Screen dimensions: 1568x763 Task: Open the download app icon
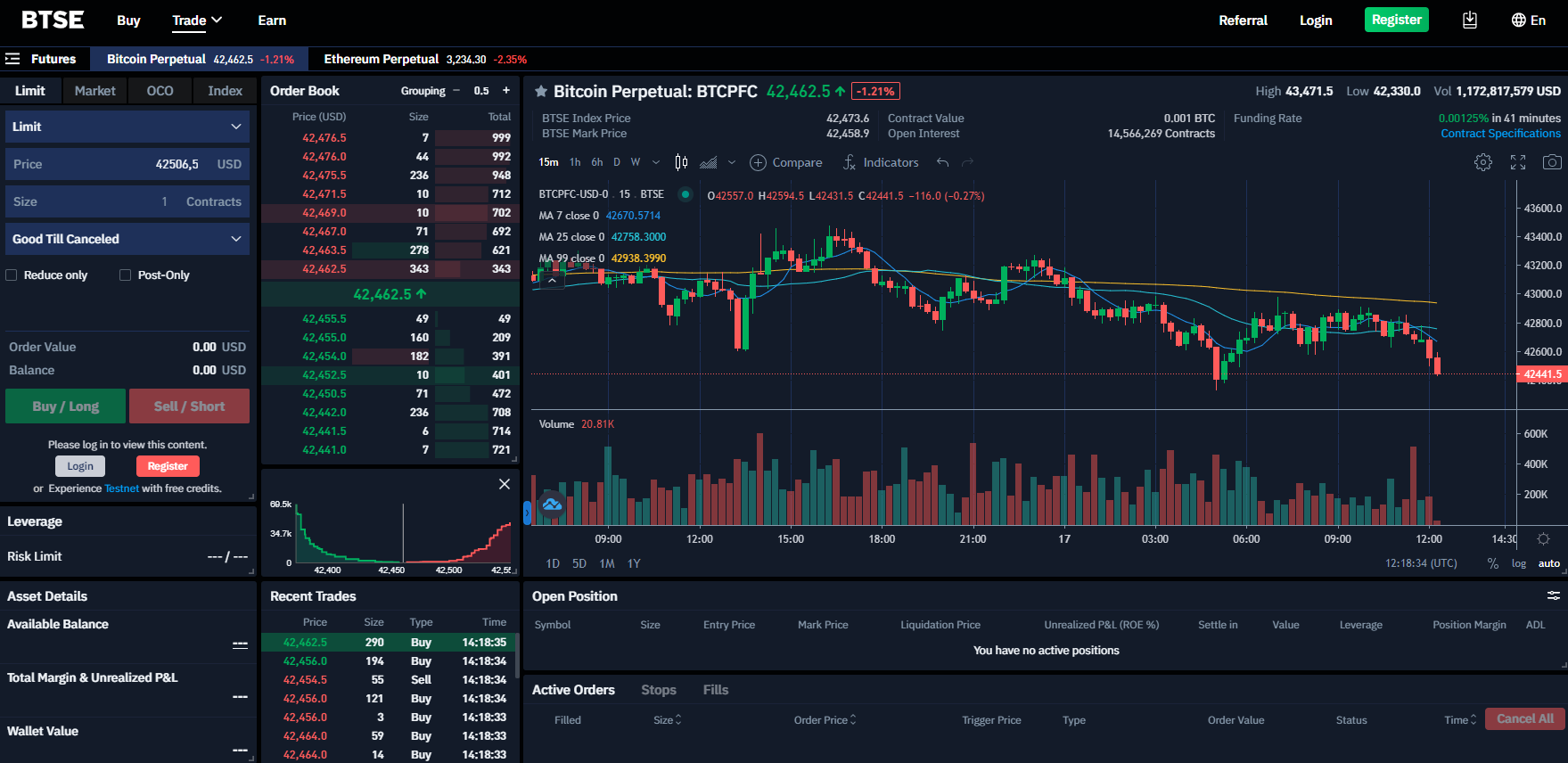click(x=1469, y=21)
